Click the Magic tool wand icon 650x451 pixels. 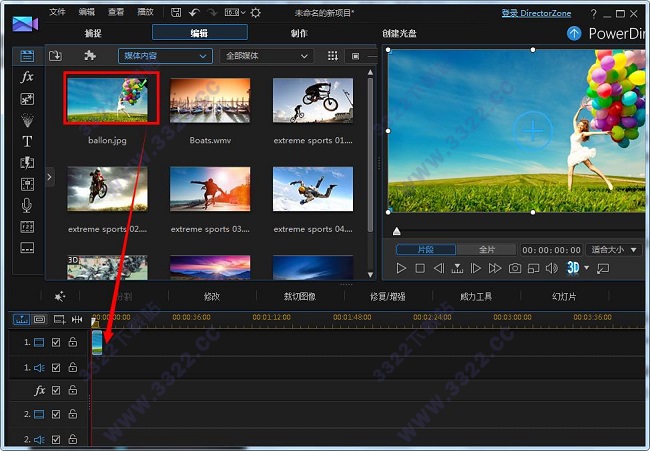[x=60, y=296]
